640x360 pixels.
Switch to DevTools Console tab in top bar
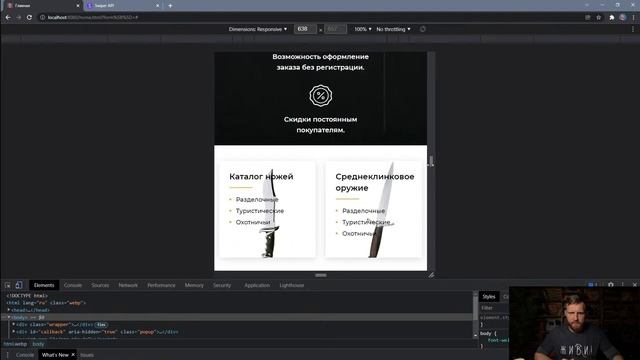(x=73, y=285)
